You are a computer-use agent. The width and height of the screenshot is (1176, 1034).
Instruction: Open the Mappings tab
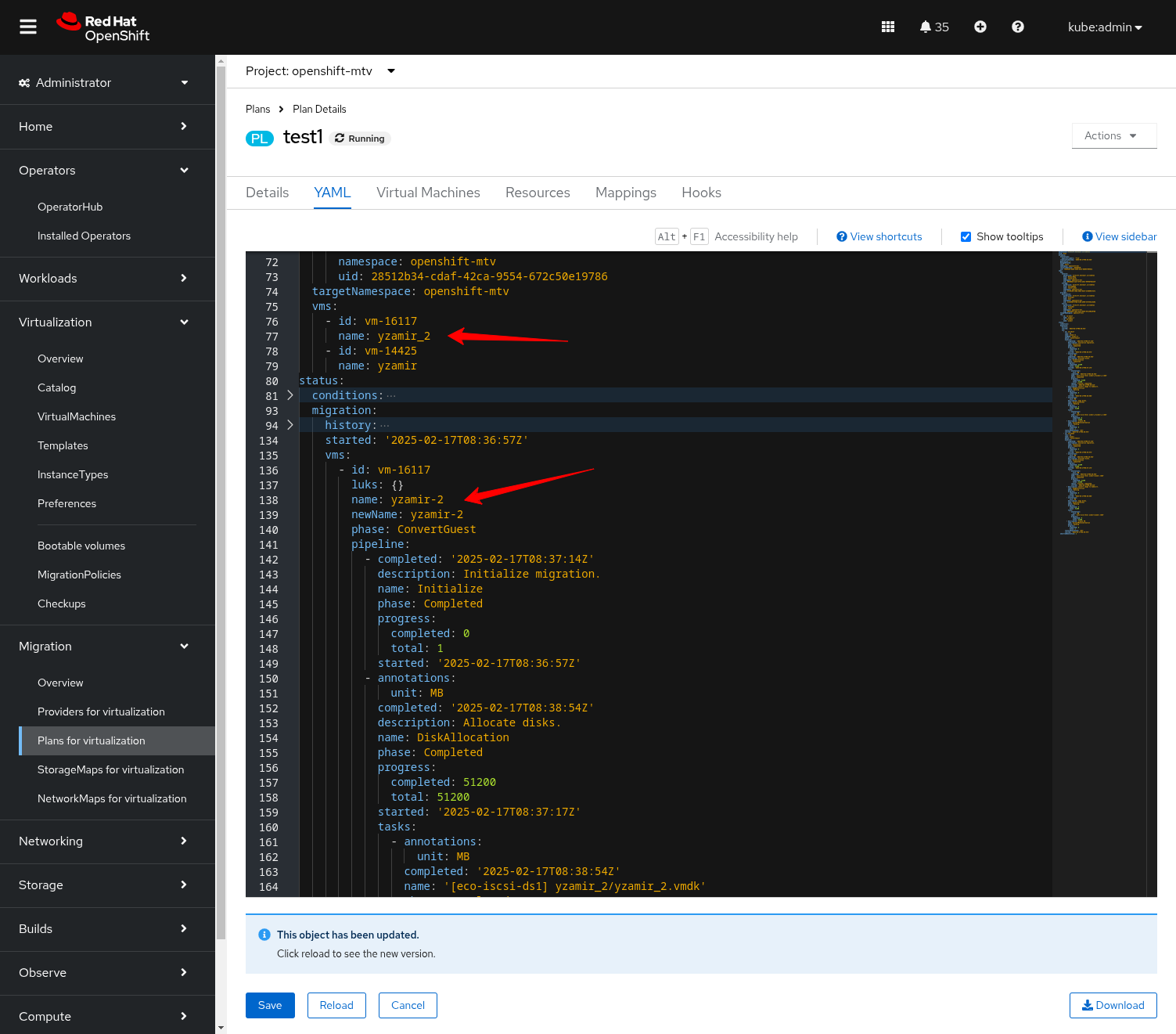click(x=626, y=193)
